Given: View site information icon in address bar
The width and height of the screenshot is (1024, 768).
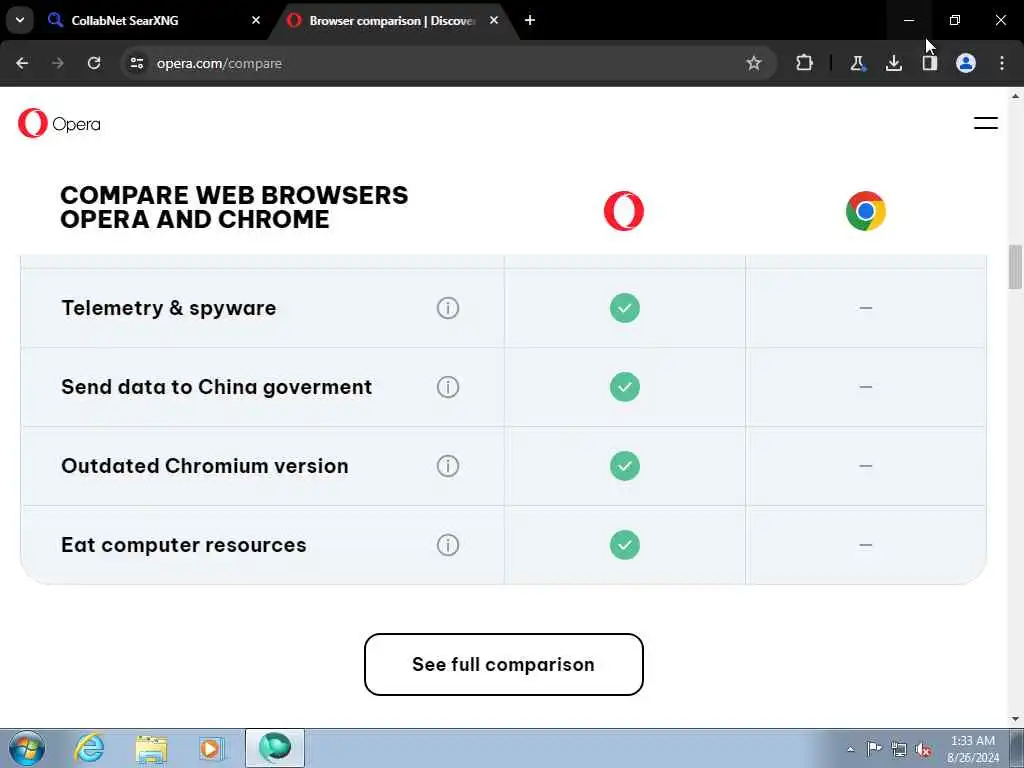Looking at the screenshot, I should point(136,63).
